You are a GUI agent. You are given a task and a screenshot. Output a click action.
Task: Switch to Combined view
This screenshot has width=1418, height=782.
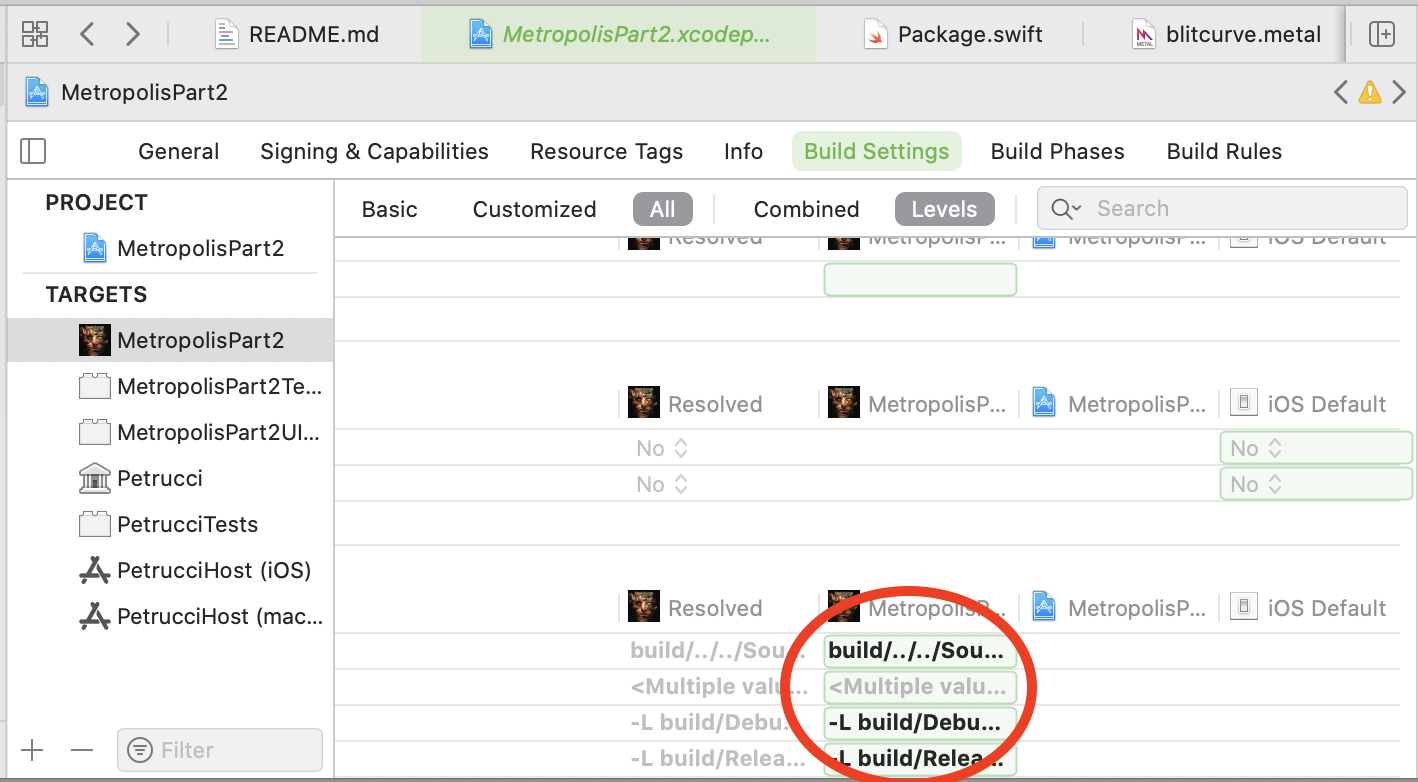coord(806,209)
